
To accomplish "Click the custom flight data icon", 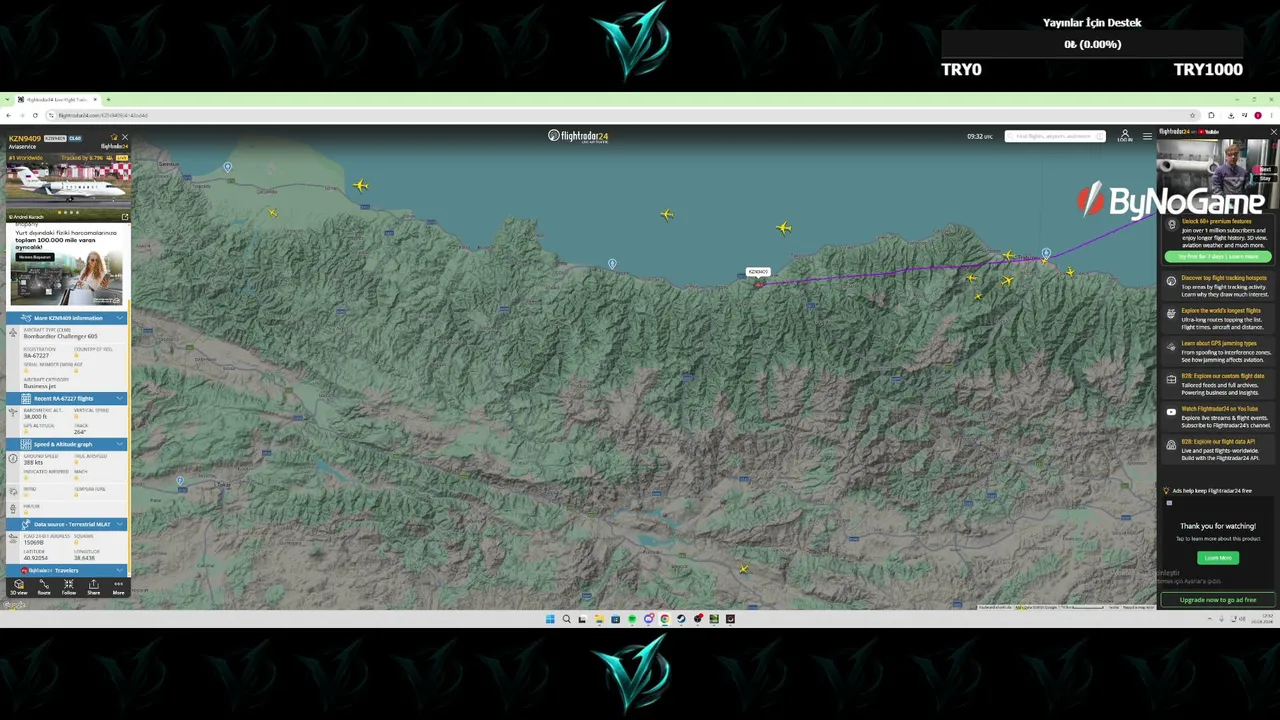I will pyautogui.click(x=1171, y=380).
